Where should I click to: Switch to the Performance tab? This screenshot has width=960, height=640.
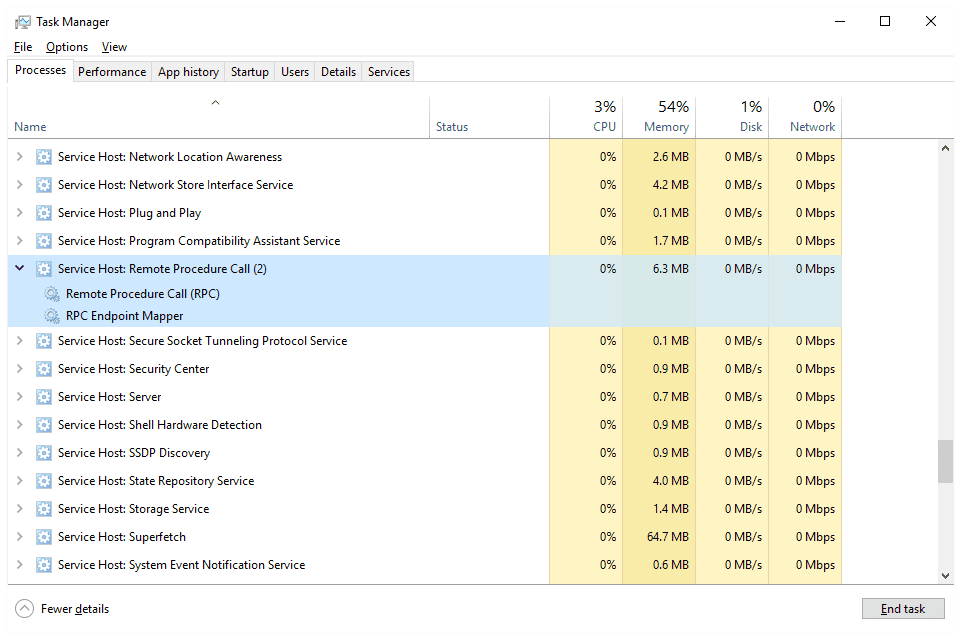(112, 72)
